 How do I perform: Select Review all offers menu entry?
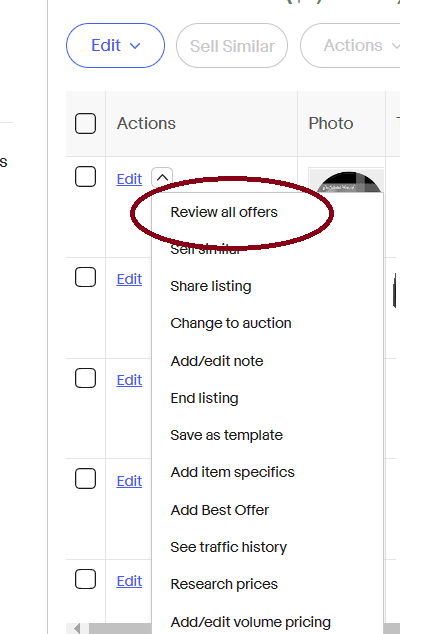pyautogui.click(x=224, y=212)
